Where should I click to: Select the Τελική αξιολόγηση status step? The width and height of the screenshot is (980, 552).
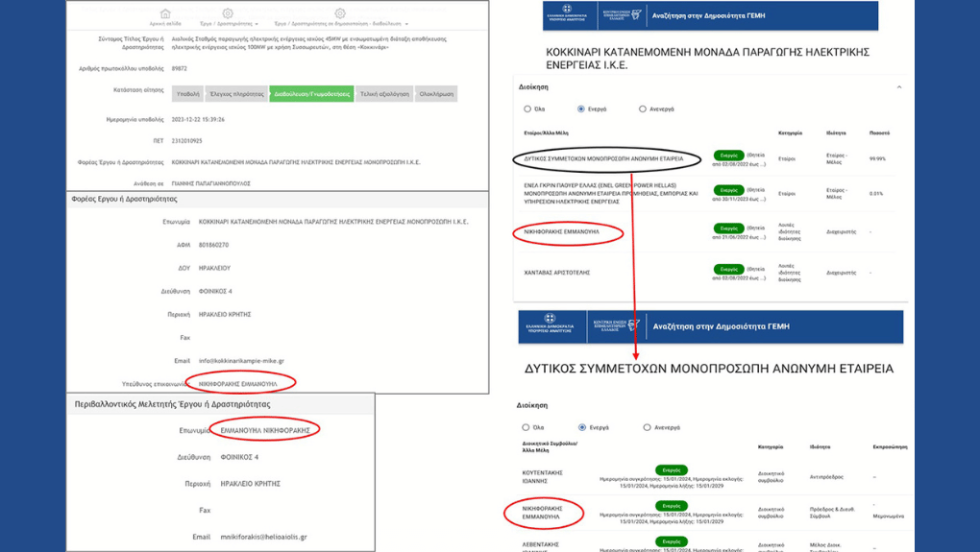click(x=384, y=94)
